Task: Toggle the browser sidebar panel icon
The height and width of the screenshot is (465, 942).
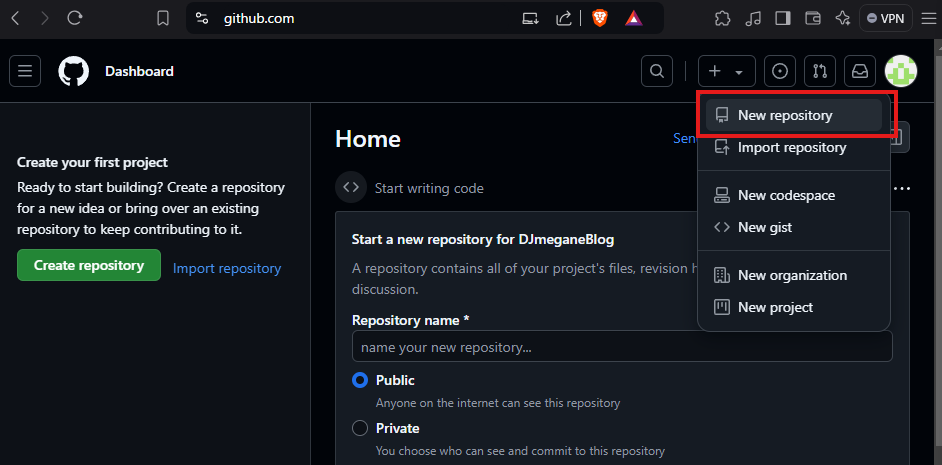Action: tap(783, 18)
